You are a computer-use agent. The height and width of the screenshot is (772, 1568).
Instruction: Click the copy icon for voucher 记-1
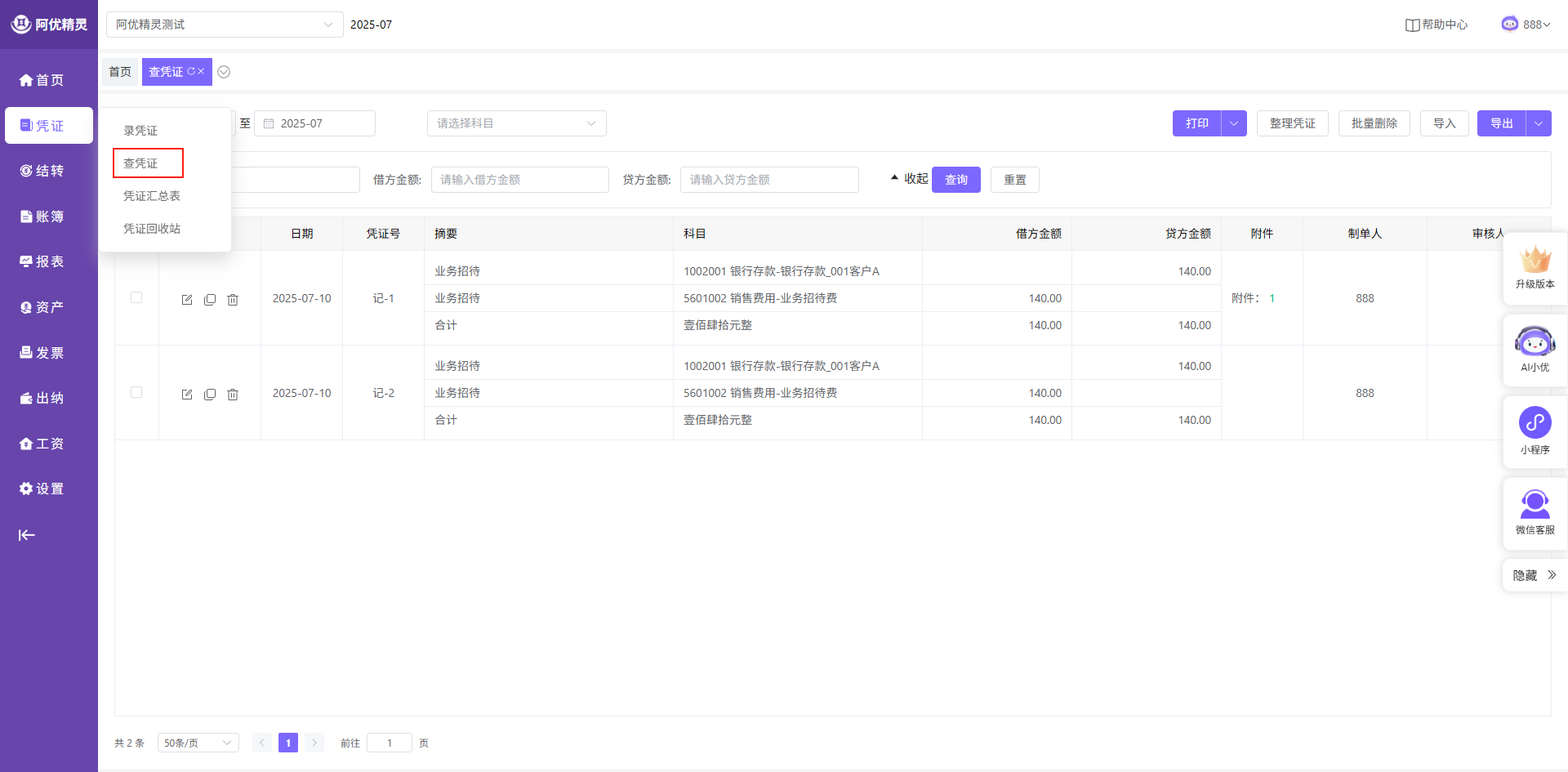click(210, 300)
